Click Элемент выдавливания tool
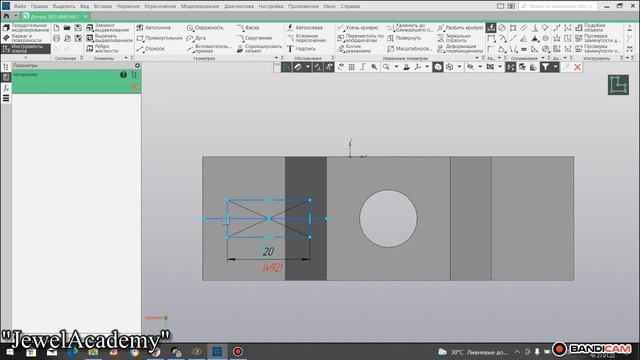This screenshot has height=360, width=640. (108, 27)
